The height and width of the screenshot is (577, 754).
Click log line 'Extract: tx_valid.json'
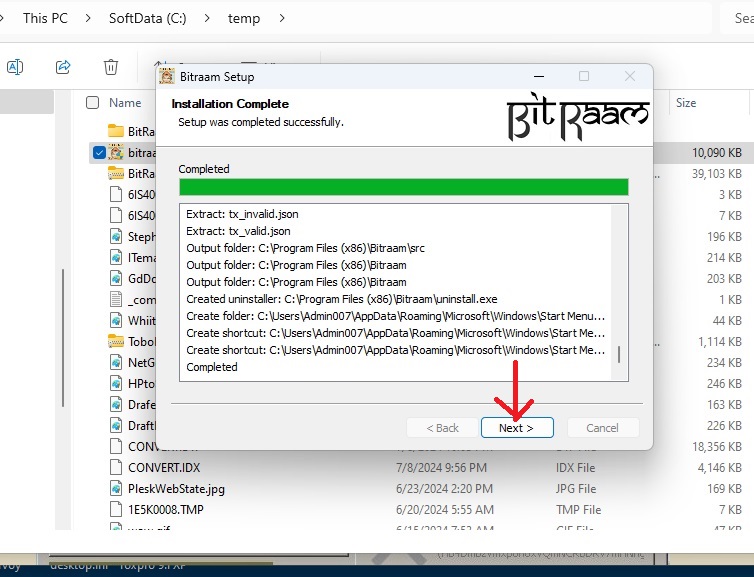[x=238, y=231]
